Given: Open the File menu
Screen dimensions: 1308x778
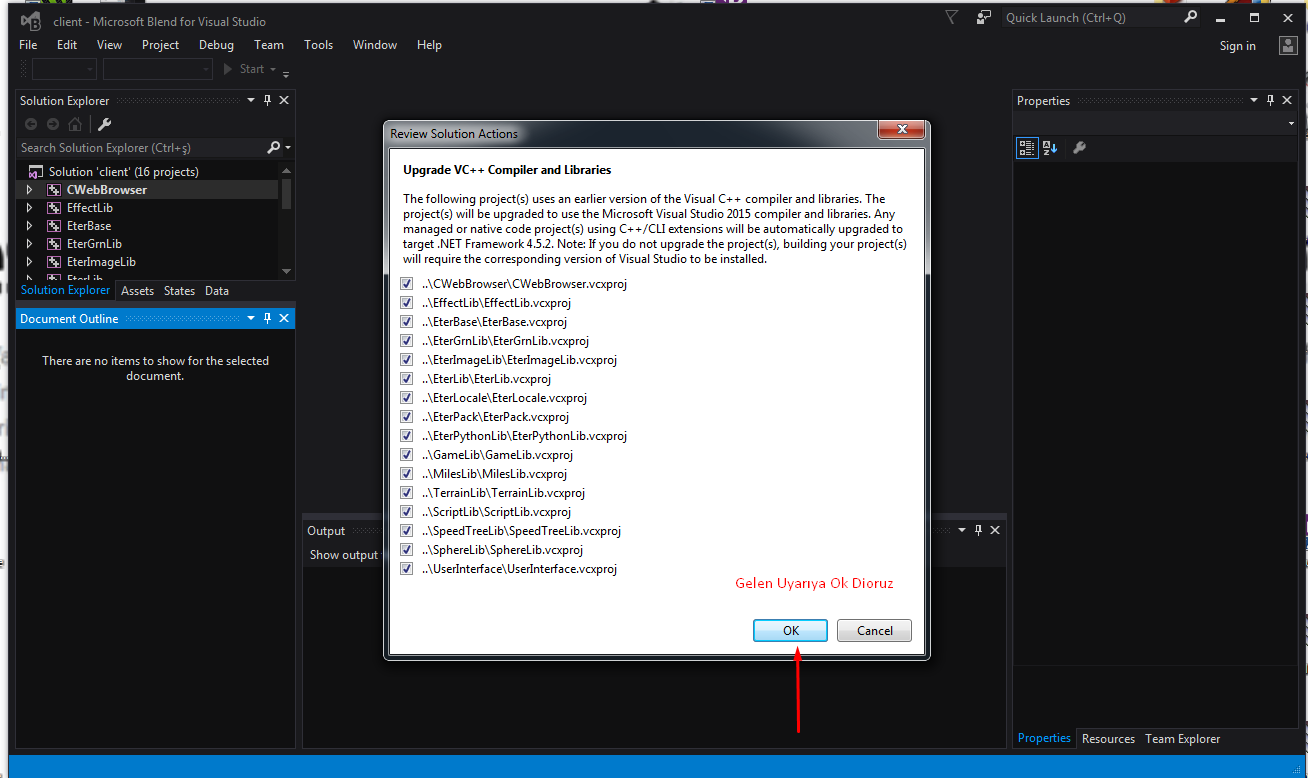Looking at the screenshot, I should (x=28, y=45).
